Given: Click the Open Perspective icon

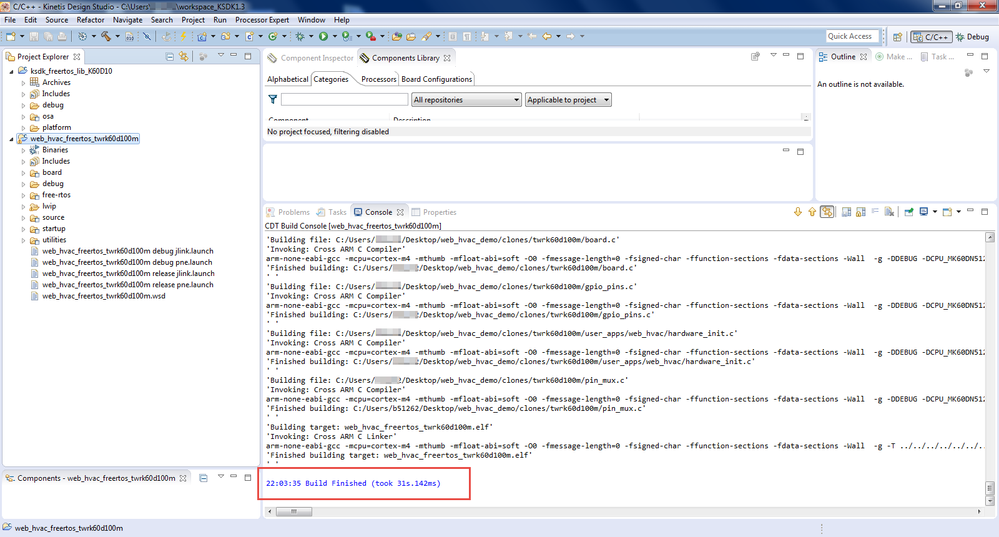Looking at the screenshot, I should (x=897, y=37).
